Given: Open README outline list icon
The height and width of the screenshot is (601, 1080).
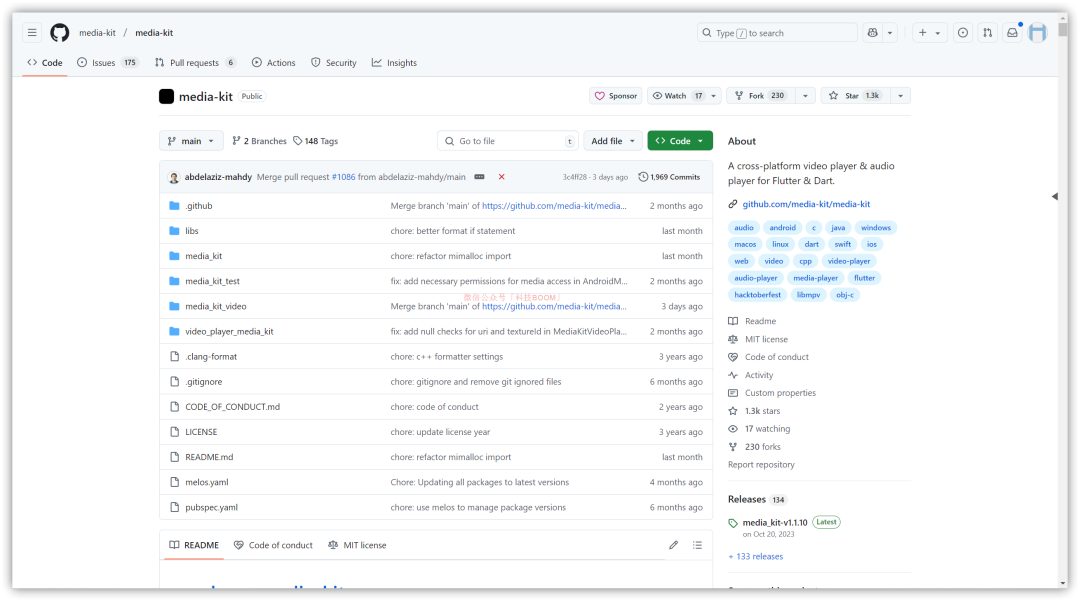Looking at the screenshot, I should 697,545.
